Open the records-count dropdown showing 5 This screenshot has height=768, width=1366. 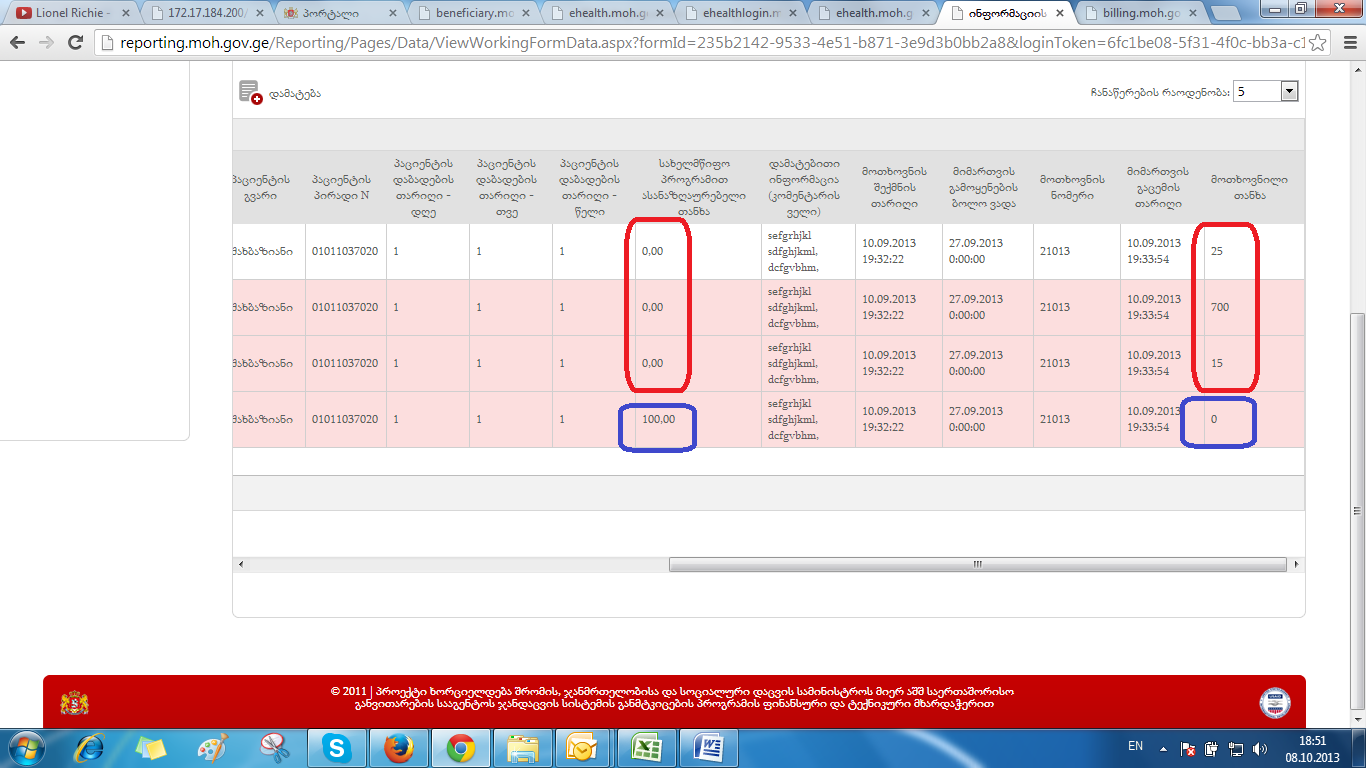[x=1288, y=91]
